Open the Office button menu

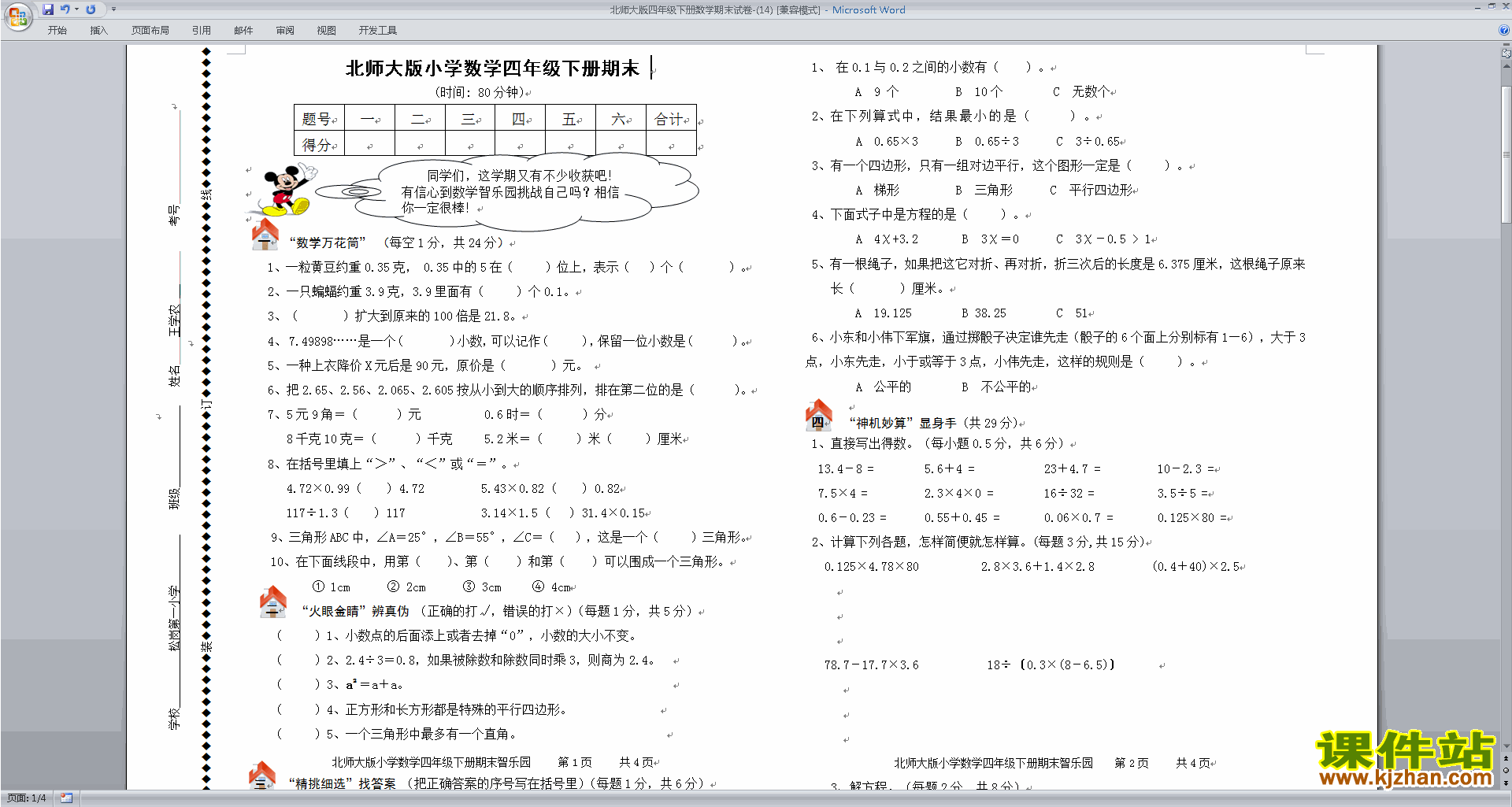coord(17,17)
